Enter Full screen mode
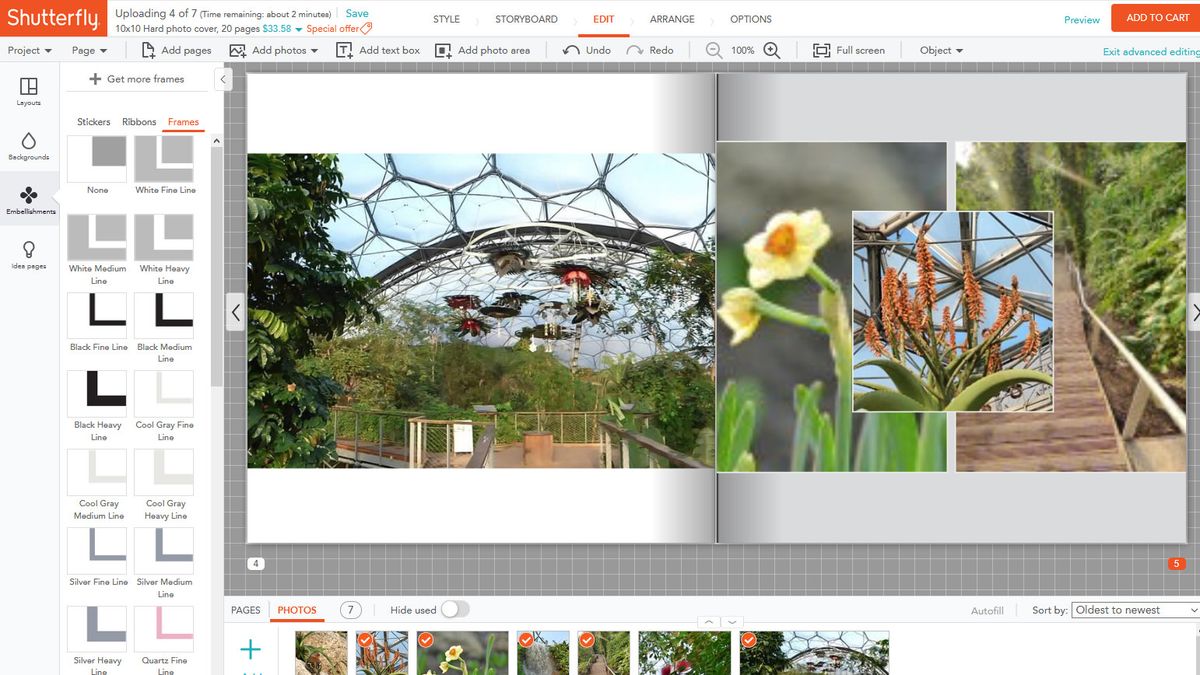 [848, 50]
